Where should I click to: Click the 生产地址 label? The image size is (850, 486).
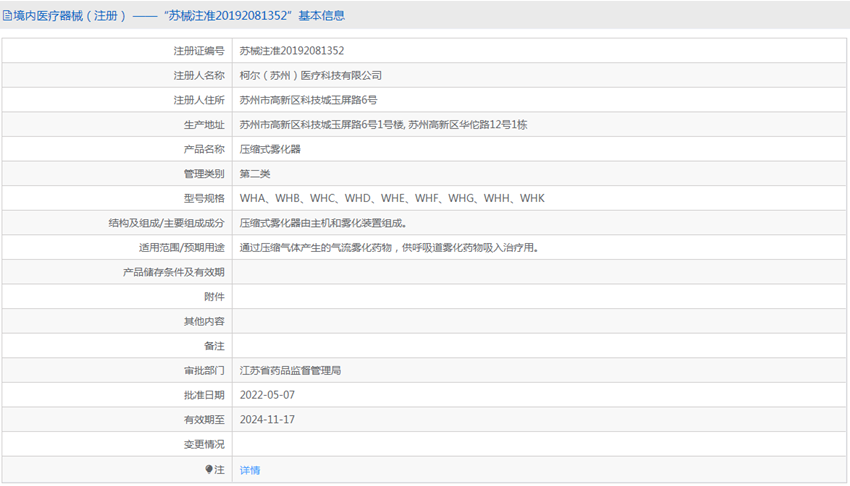pyautogui.click(x=204, y=125)
